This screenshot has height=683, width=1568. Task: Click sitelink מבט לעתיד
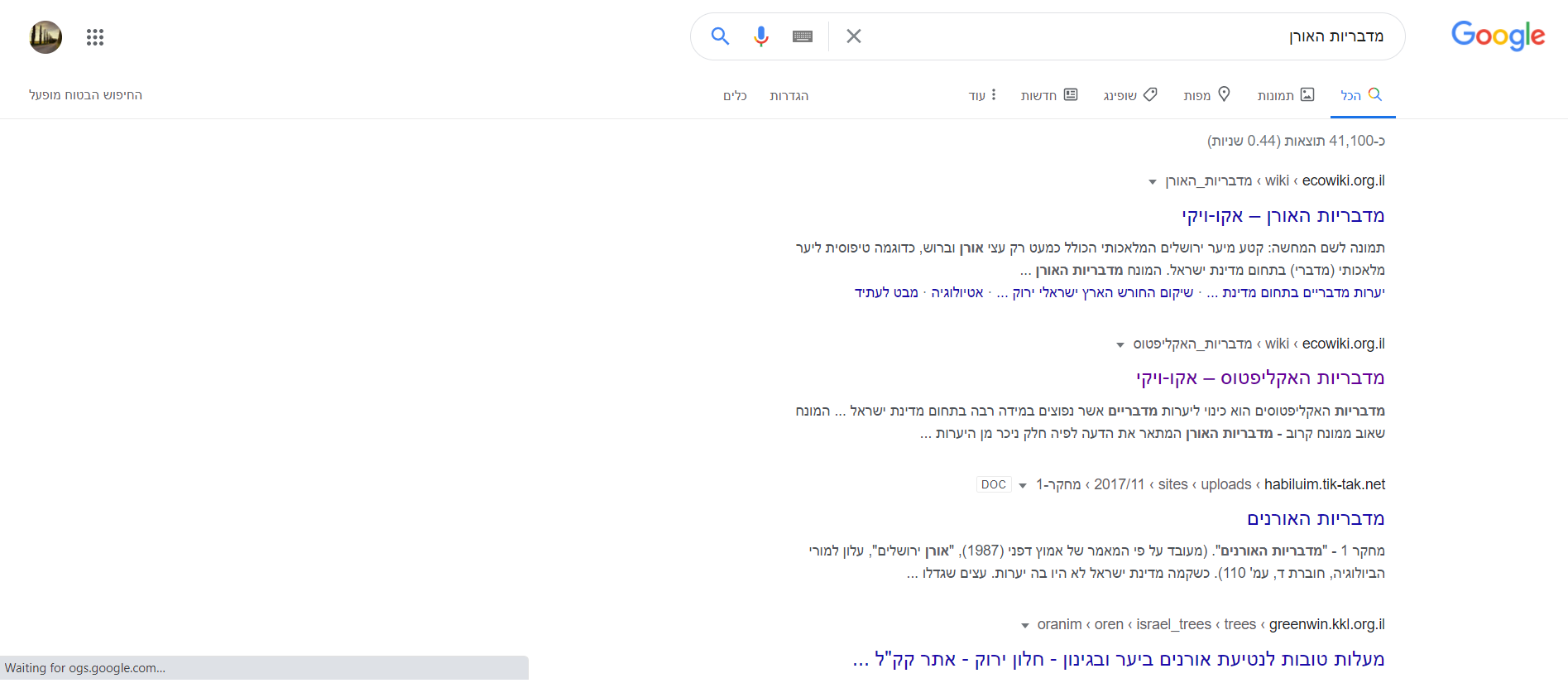[x=886, y=292]
